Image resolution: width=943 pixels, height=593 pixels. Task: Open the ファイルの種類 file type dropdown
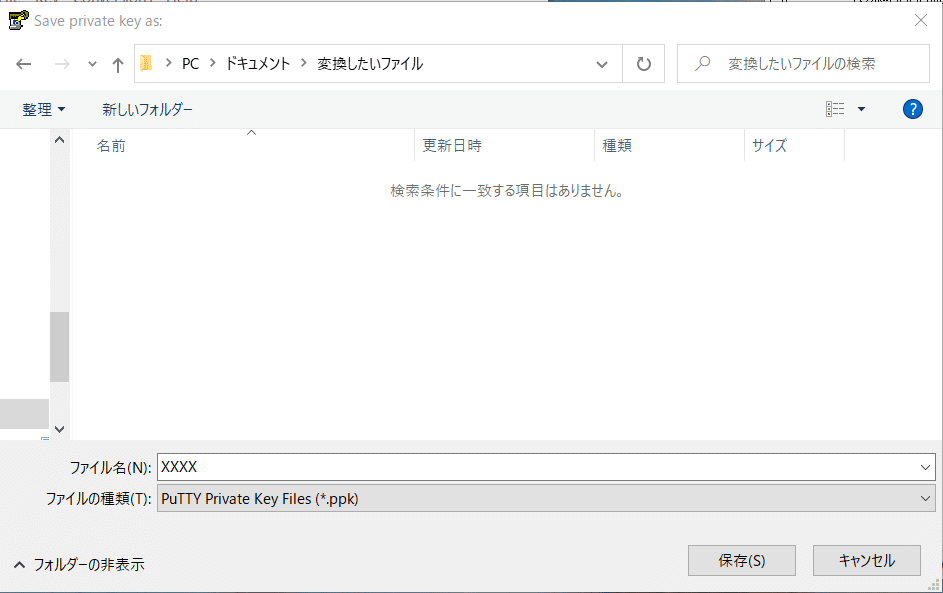[925, 498]
